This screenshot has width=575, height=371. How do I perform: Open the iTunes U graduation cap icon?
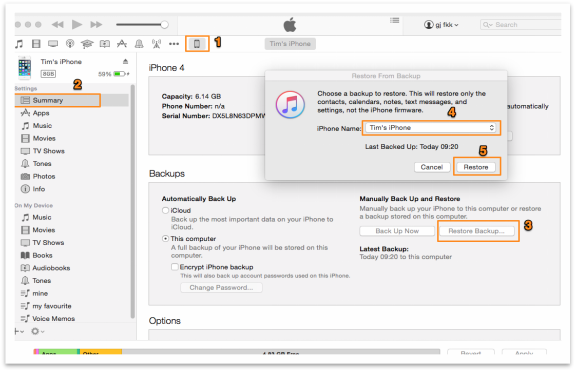87,44
